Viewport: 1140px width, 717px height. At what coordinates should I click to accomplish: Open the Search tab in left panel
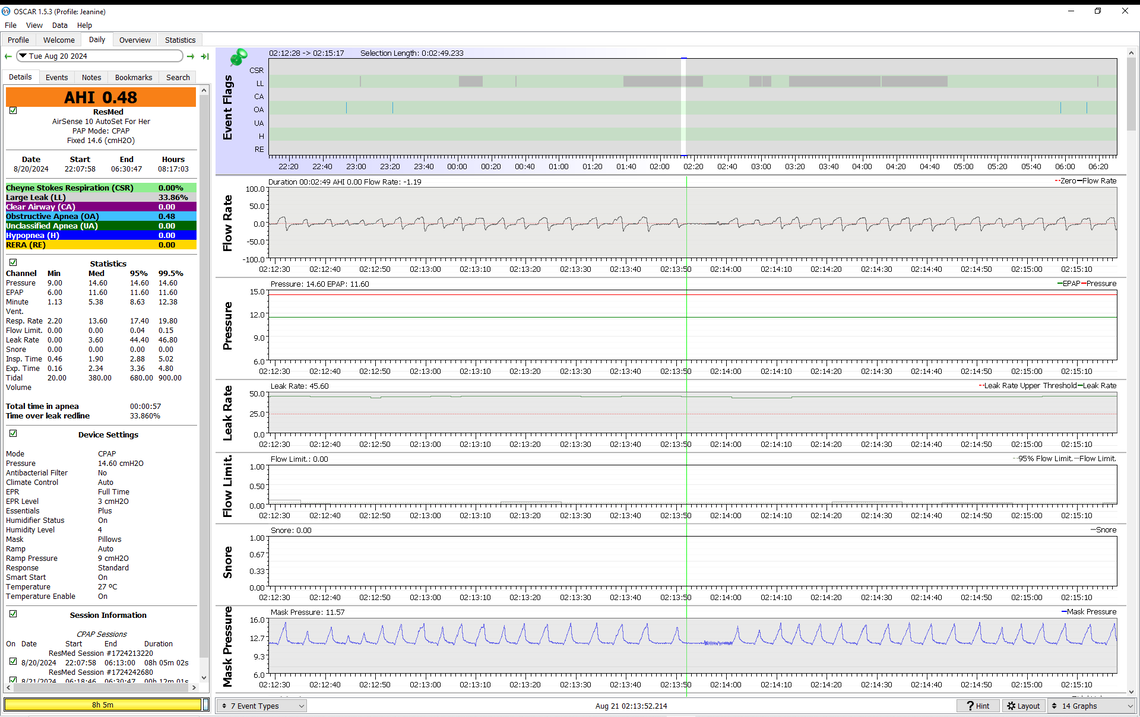[x=178, y=77]
